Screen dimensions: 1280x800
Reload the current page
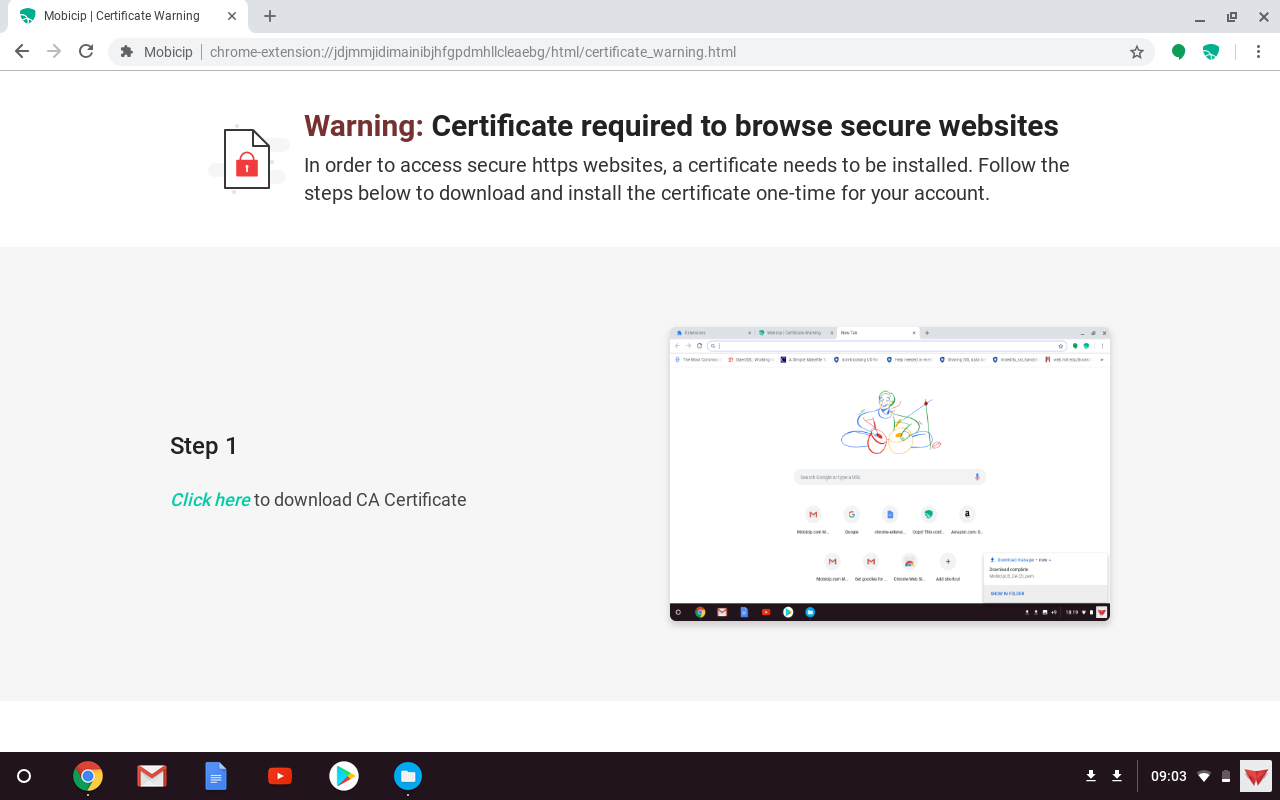[x=86, y=52]
